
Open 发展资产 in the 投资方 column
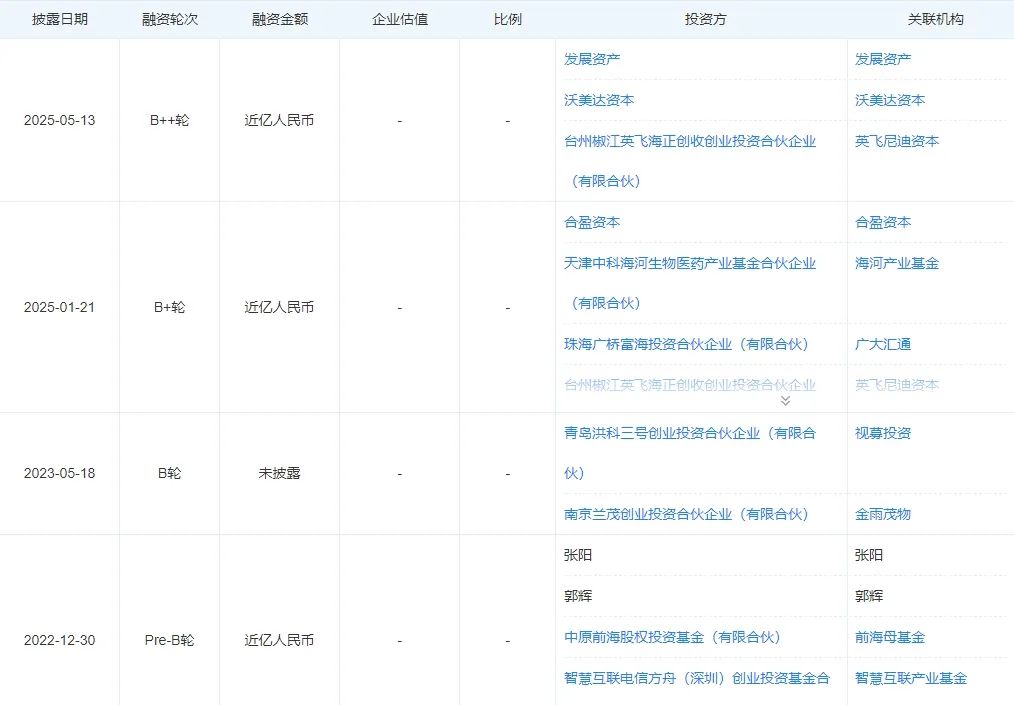click(592, 59)
